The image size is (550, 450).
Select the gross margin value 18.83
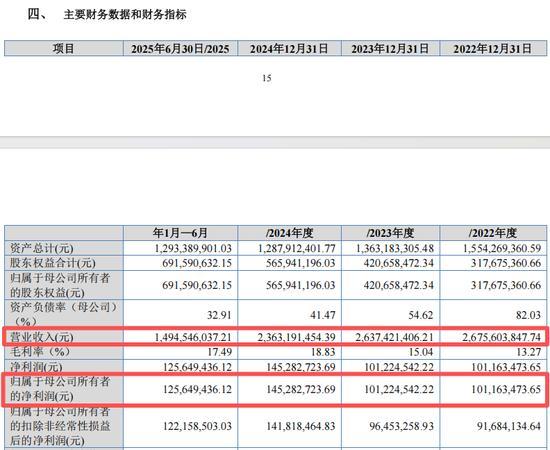[323, 352]
